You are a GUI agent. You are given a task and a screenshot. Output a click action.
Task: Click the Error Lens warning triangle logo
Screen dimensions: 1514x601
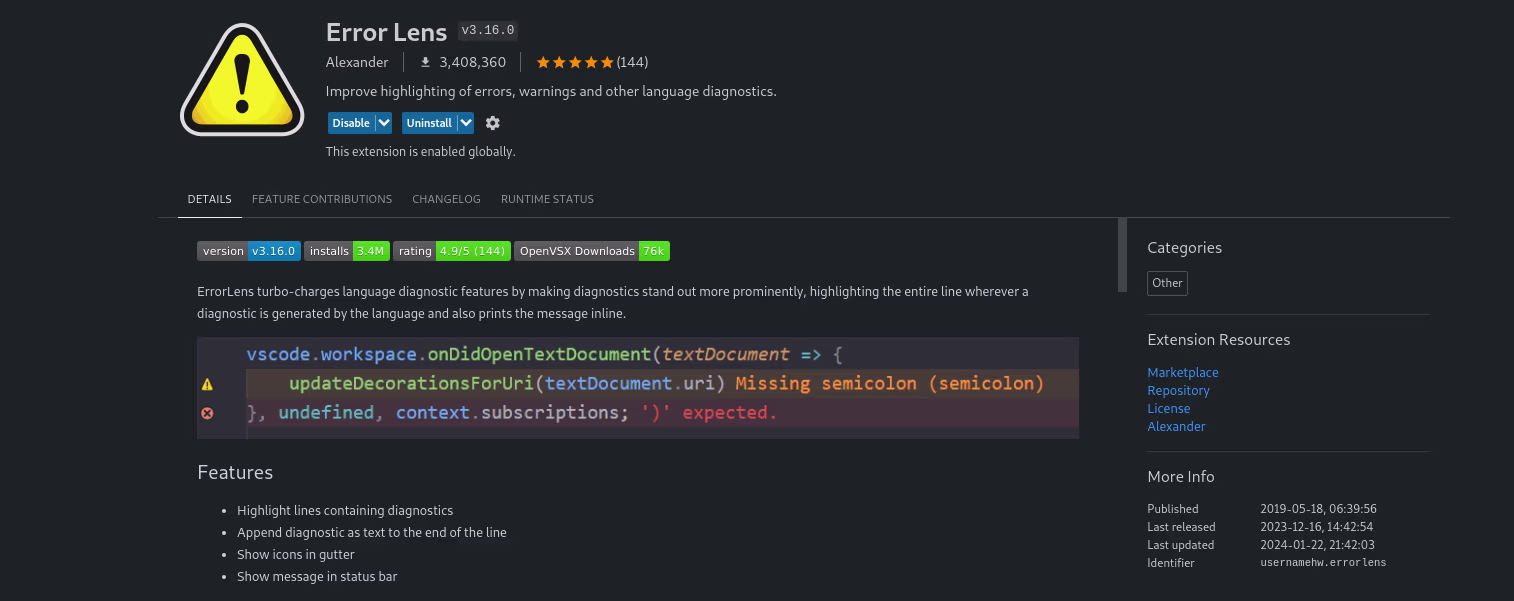[241, 80]
